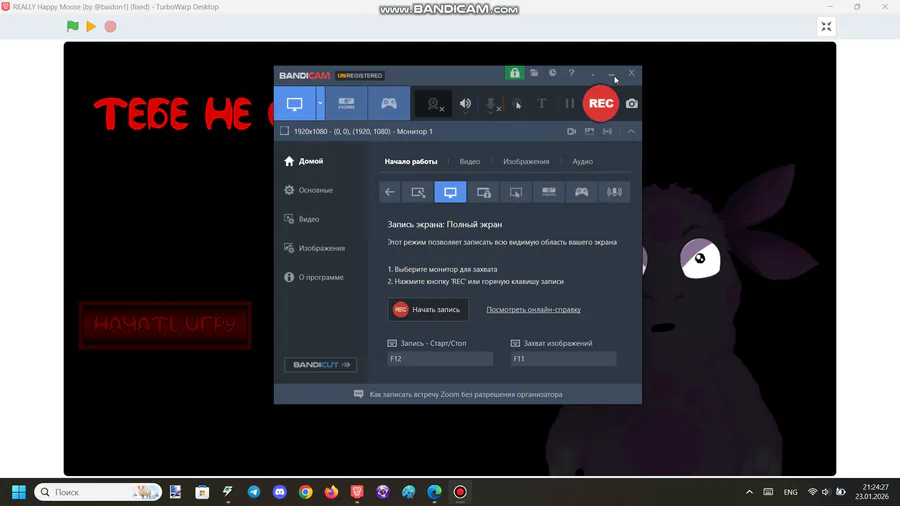
Task: Click F11 image capture hotkey field
Action: tap(564, 359)
